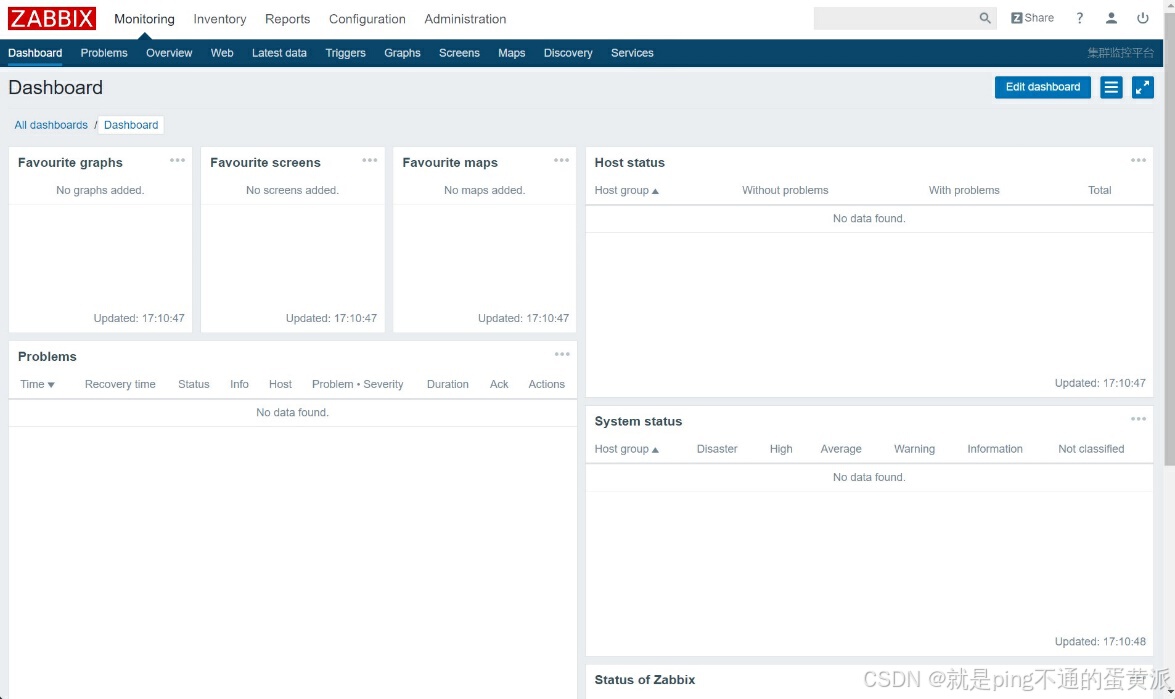The height and width of the screenshot is (699, 1175).
Task: Open Favourite maps widget options menu
Action: tap(561, 160)
